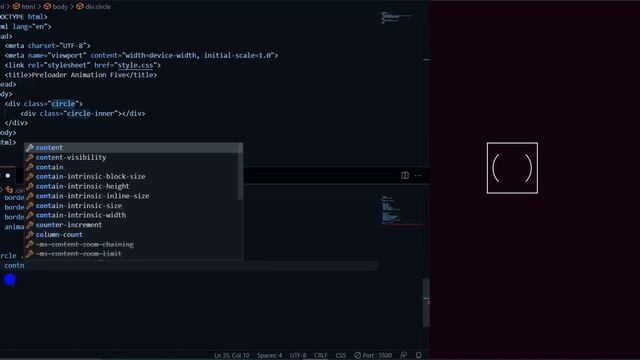Open the feedback icon in status bar
Image resolution: width=640 pixels, height=360 pixels.
click(404, 355)
